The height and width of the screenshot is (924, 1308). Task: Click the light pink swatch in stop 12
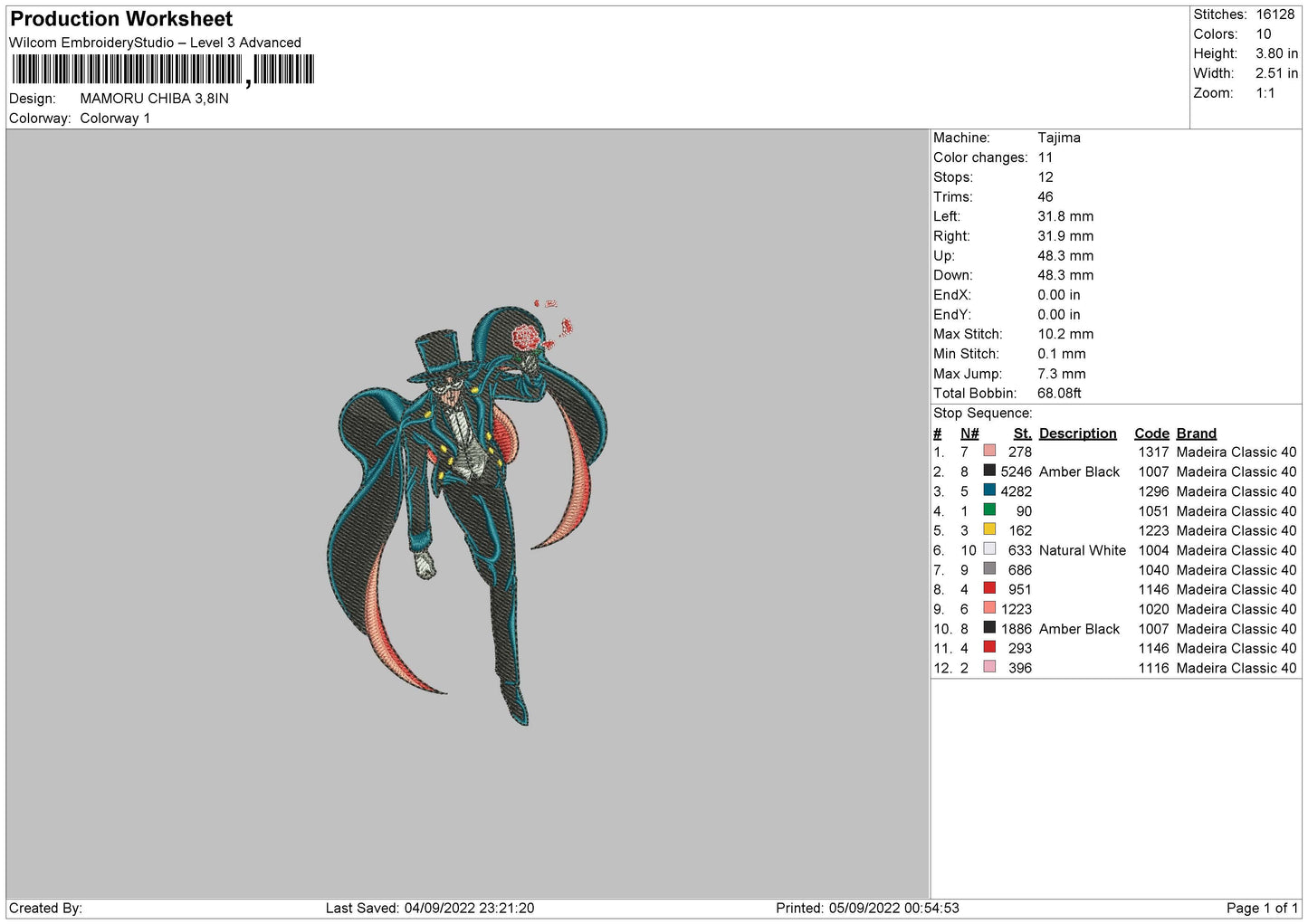[x=989, y=667]
